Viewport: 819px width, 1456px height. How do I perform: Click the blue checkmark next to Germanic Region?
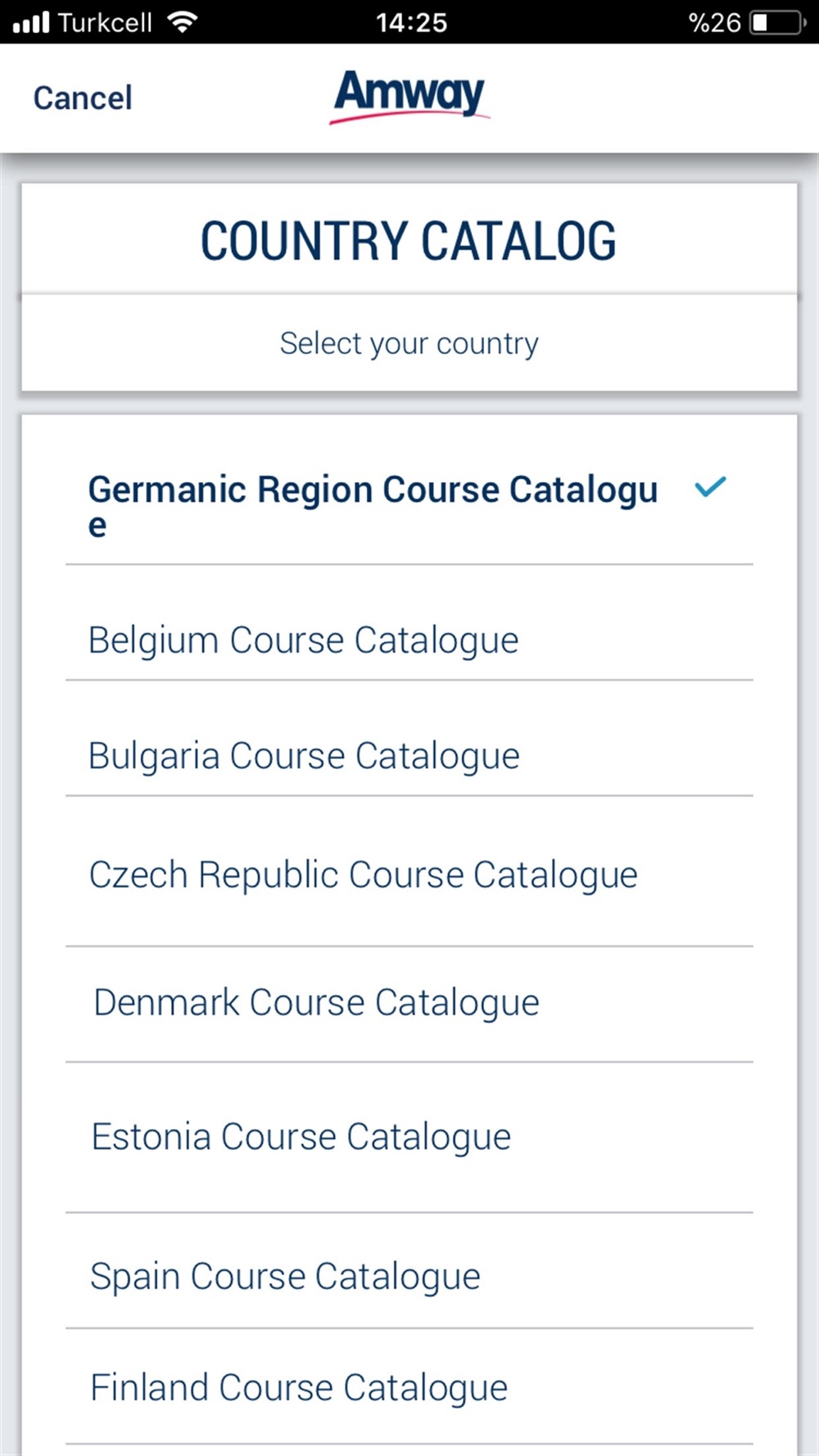(710, 487)
